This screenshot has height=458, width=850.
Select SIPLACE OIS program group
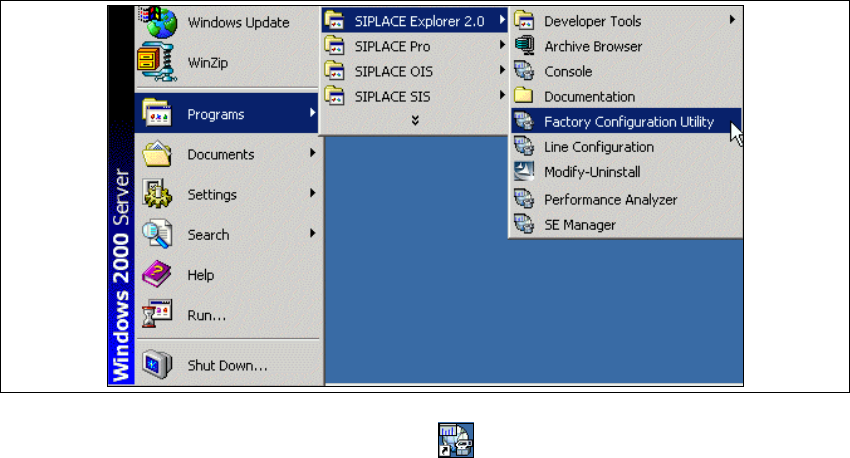415,71
